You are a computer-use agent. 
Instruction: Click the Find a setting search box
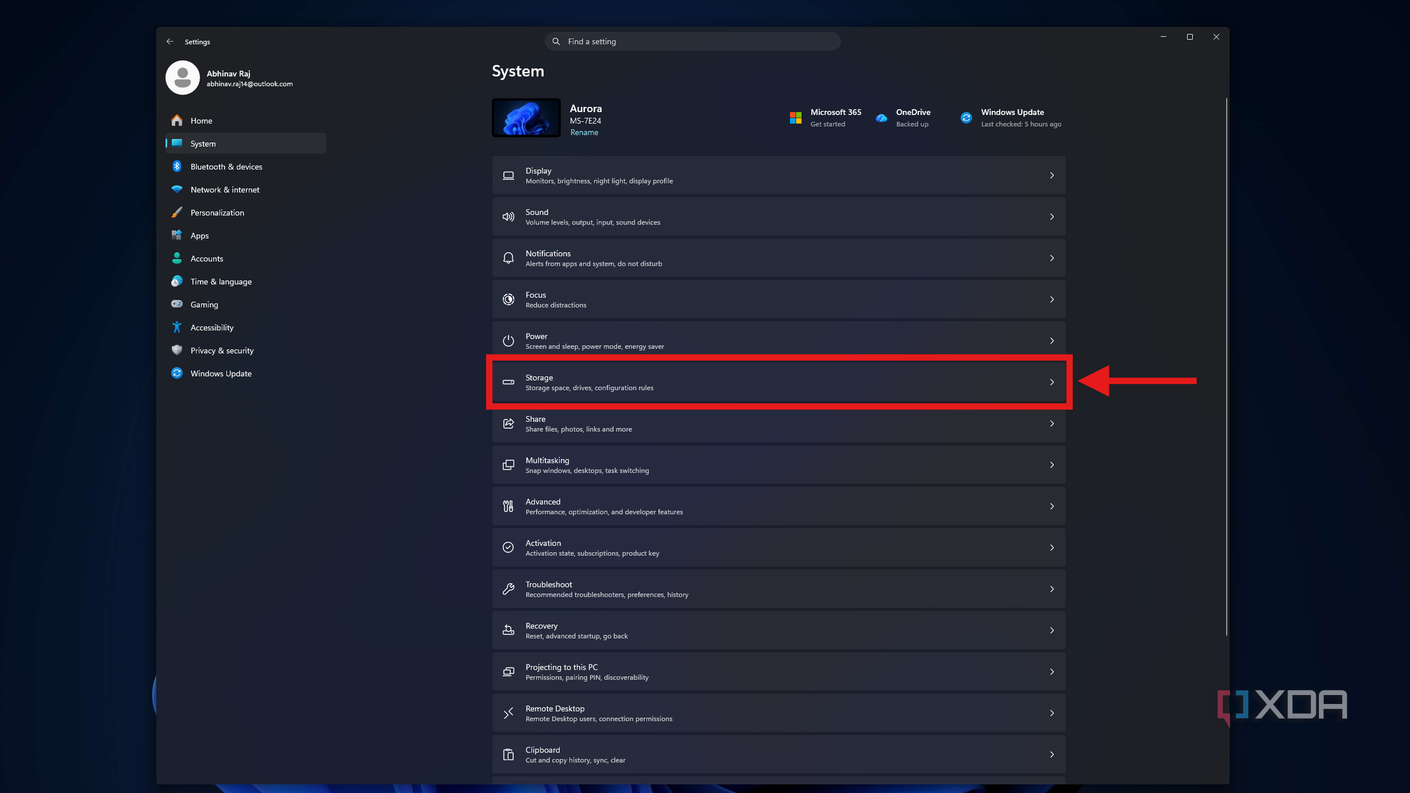tap(693, 42)
